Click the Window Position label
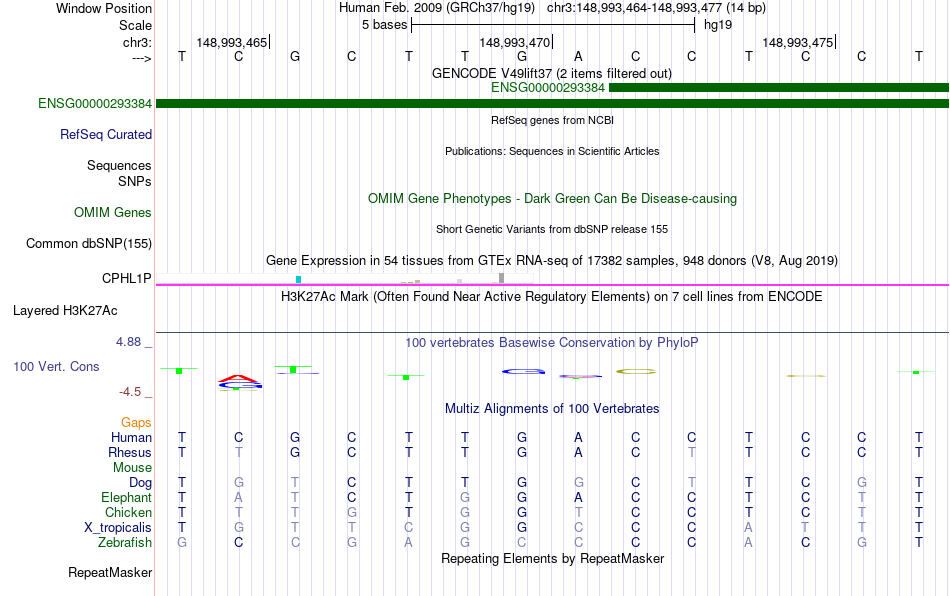Image resolution: width=950 pixels, height=596 pixels. tap(104, 8)
